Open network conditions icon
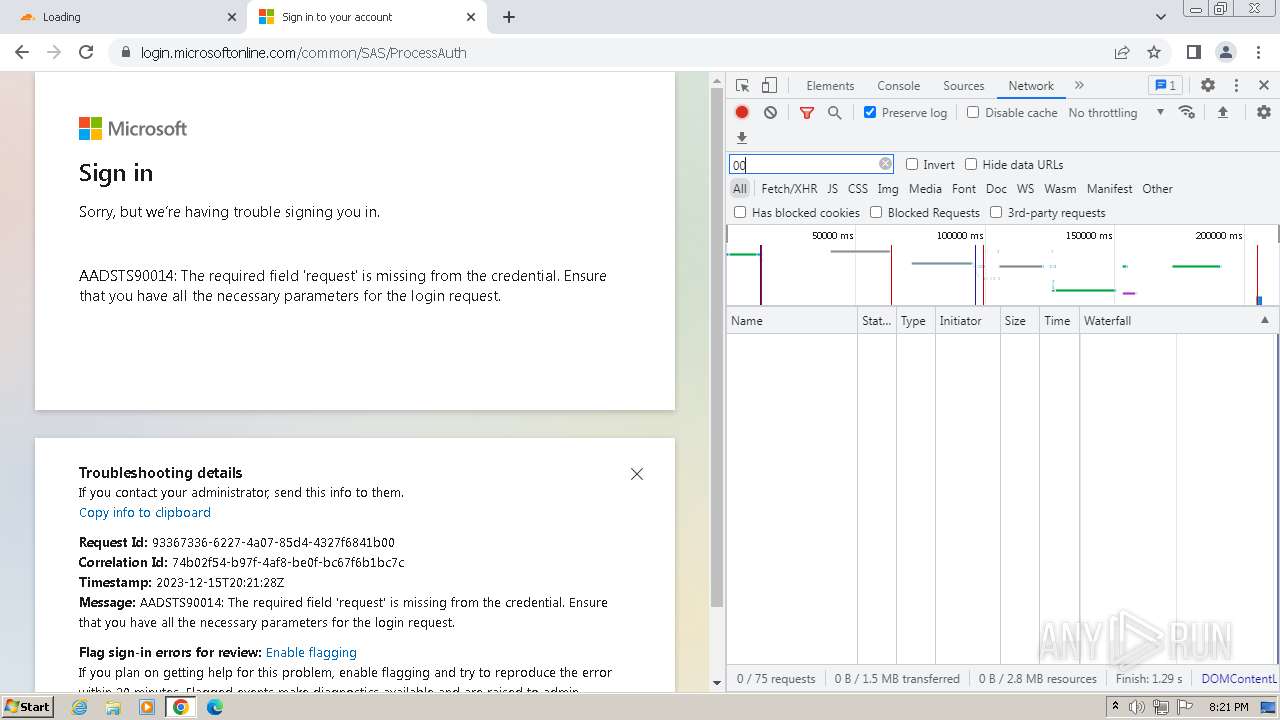Viewport: 1280px width, 720px height. click(1187, 112)
